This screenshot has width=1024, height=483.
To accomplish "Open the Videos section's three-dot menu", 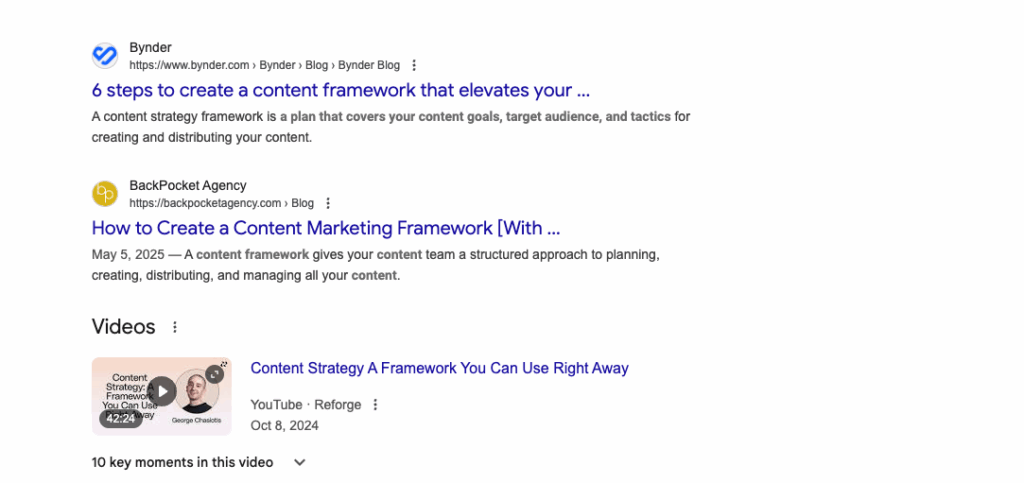I will 175,327.
